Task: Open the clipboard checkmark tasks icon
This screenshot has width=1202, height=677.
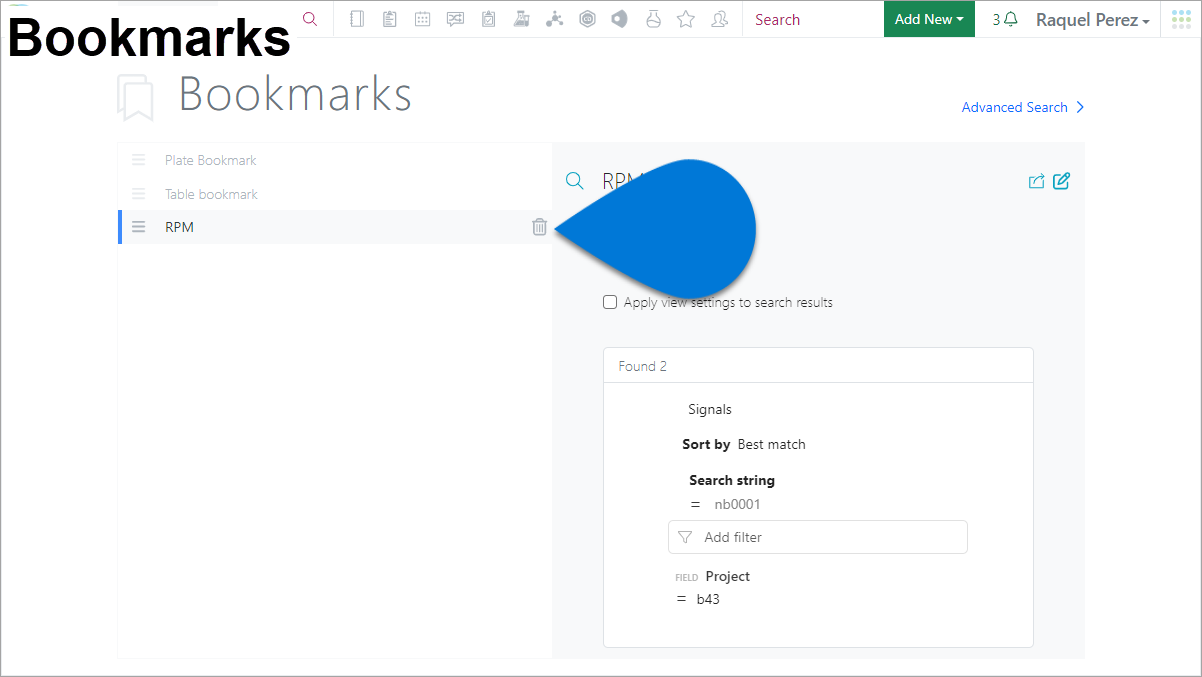Action: point(488,19)
